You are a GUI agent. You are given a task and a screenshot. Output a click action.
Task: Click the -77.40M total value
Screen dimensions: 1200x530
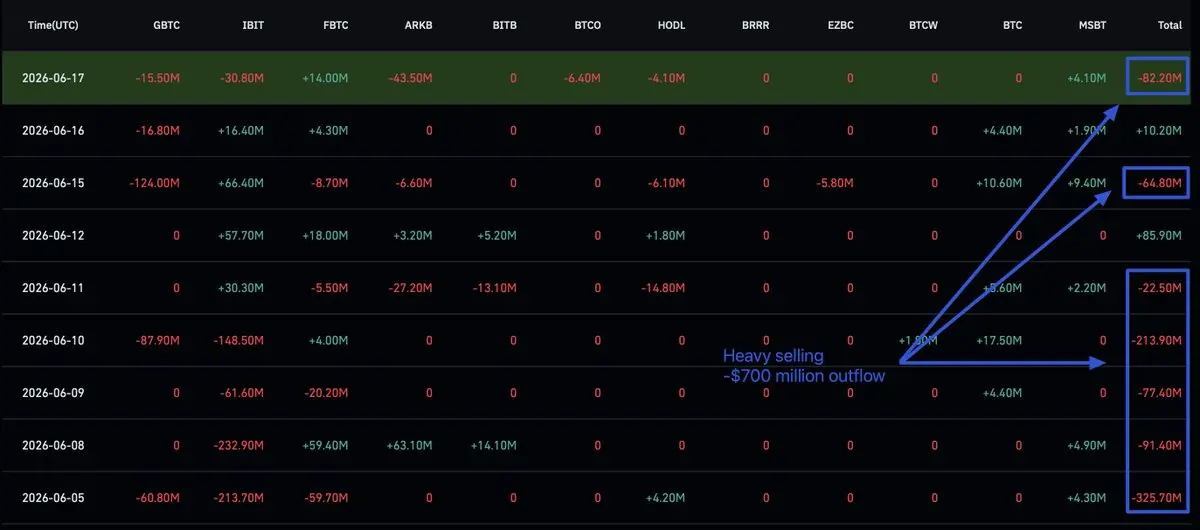(1162, 393)
